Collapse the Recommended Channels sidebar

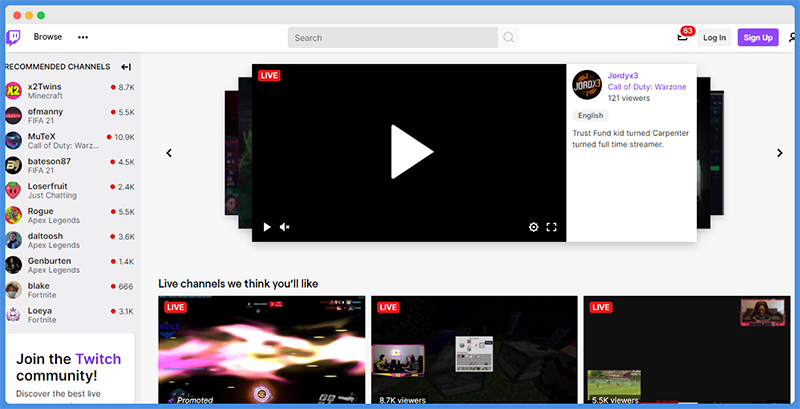[126, 67]
